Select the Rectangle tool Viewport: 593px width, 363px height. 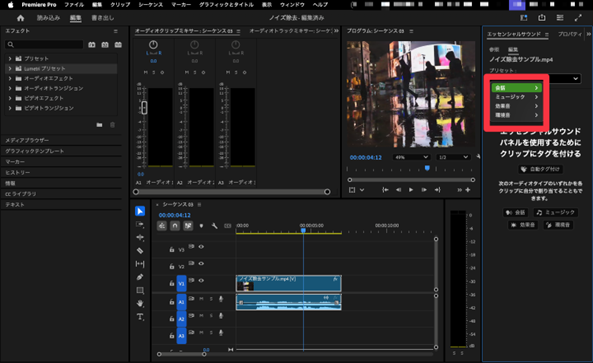point(140,290)
